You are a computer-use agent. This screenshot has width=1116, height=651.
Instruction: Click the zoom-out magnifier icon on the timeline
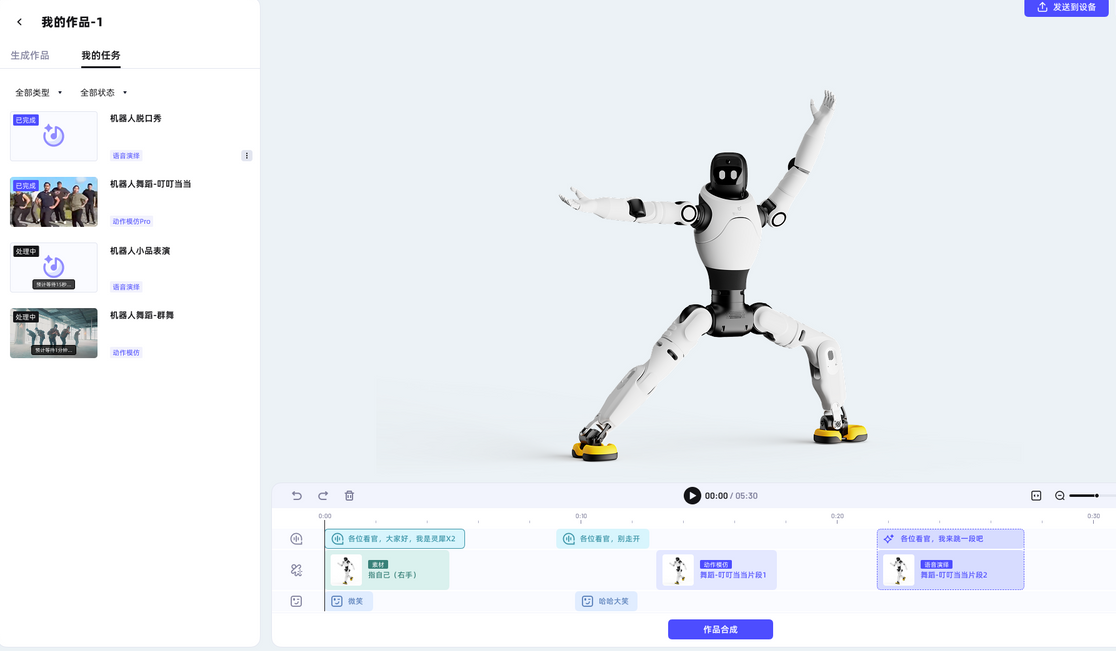[1060, 495]
